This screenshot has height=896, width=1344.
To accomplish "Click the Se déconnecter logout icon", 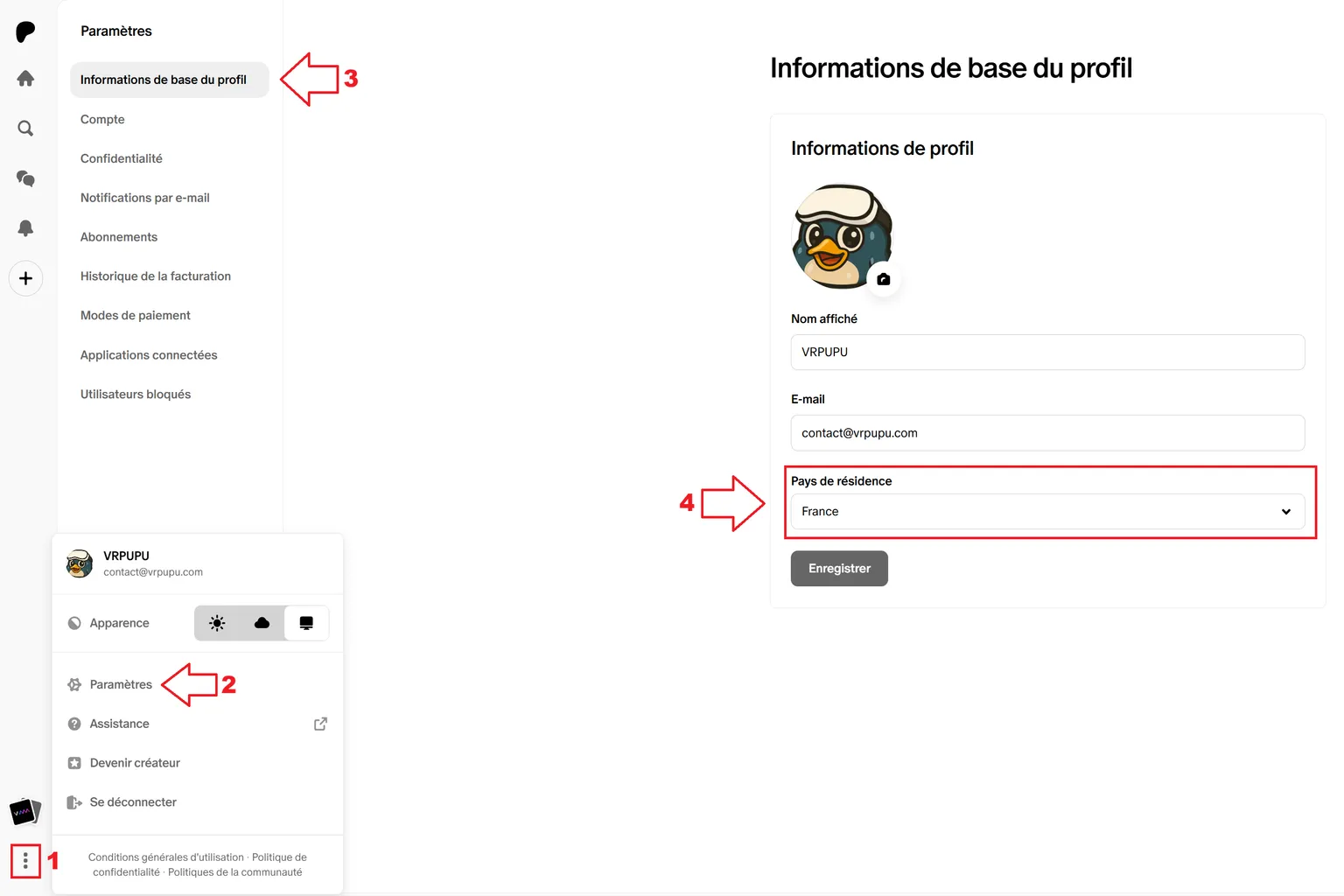I will tap(74, 802).
